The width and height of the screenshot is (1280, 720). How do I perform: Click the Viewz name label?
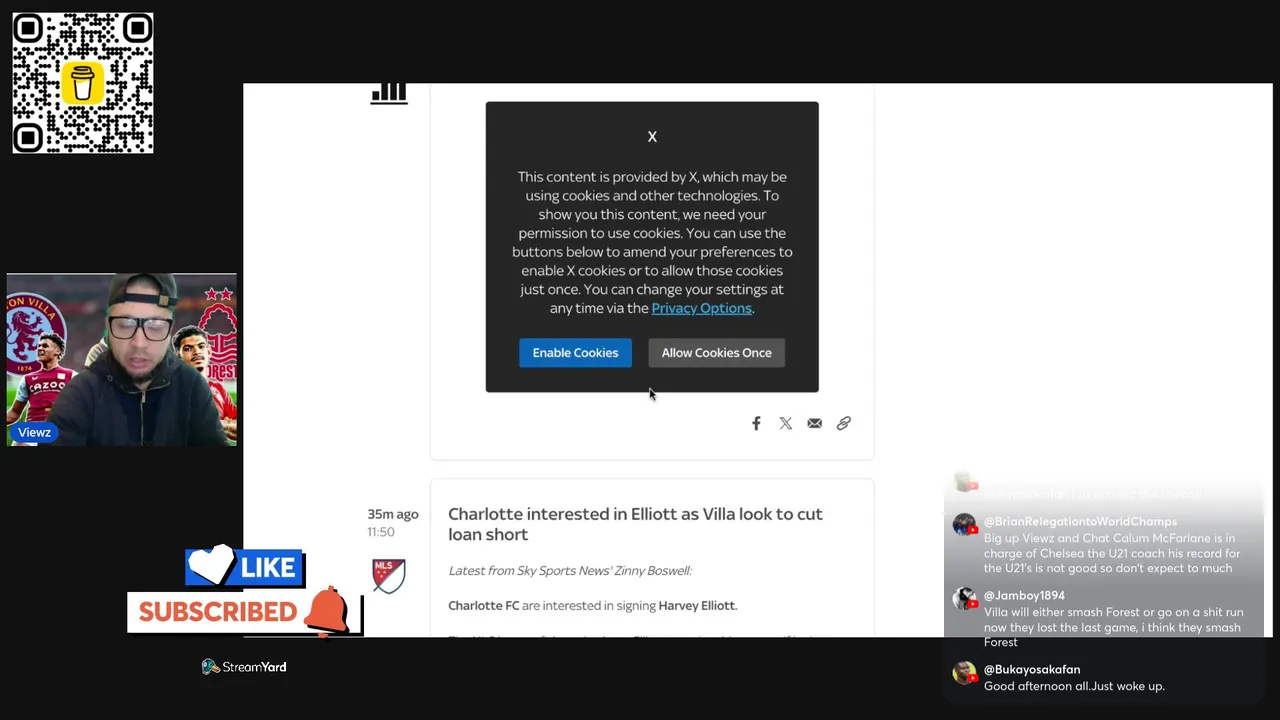point(34,432)
